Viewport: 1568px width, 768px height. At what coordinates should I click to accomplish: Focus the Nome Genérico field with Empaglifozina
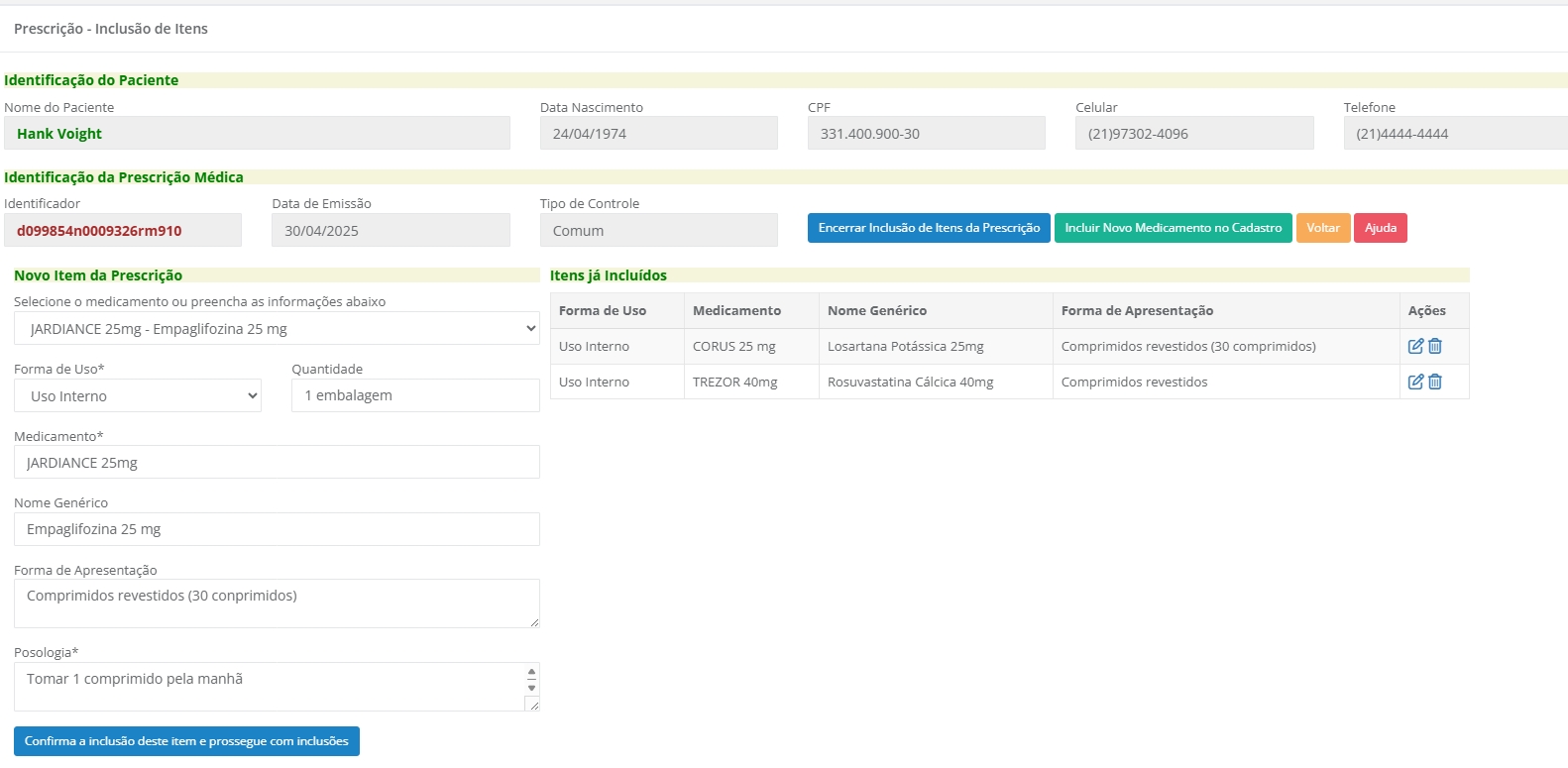pyautogui.click(x=277, y=529)
